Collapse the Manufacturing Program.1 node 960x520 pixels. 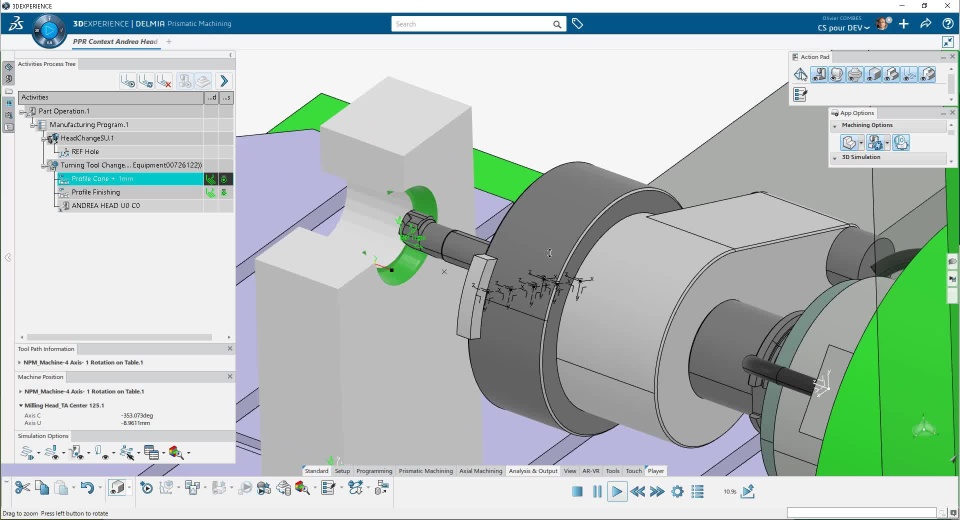coord(33,125)
